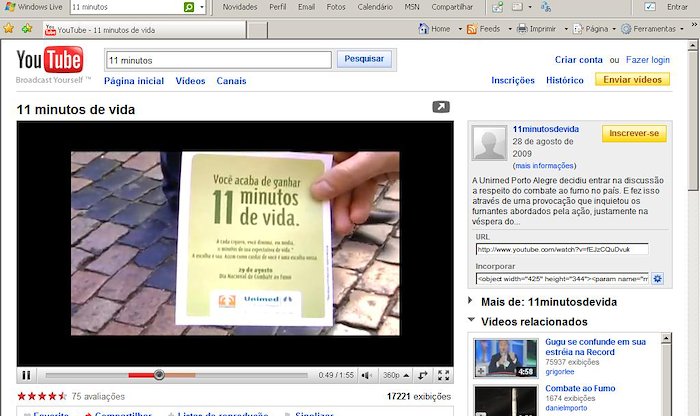Click the Pesquisar search button
Screen dimensions: 700x416
click(364, 59)
